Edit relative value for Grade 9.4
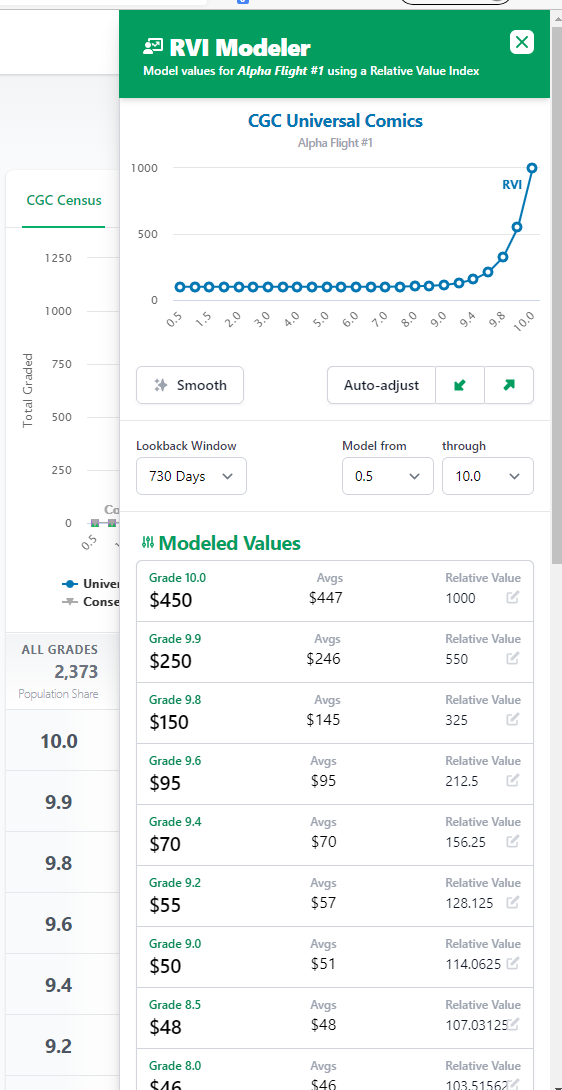Screen dimensions: 562x1090 [x=513, y=841]
